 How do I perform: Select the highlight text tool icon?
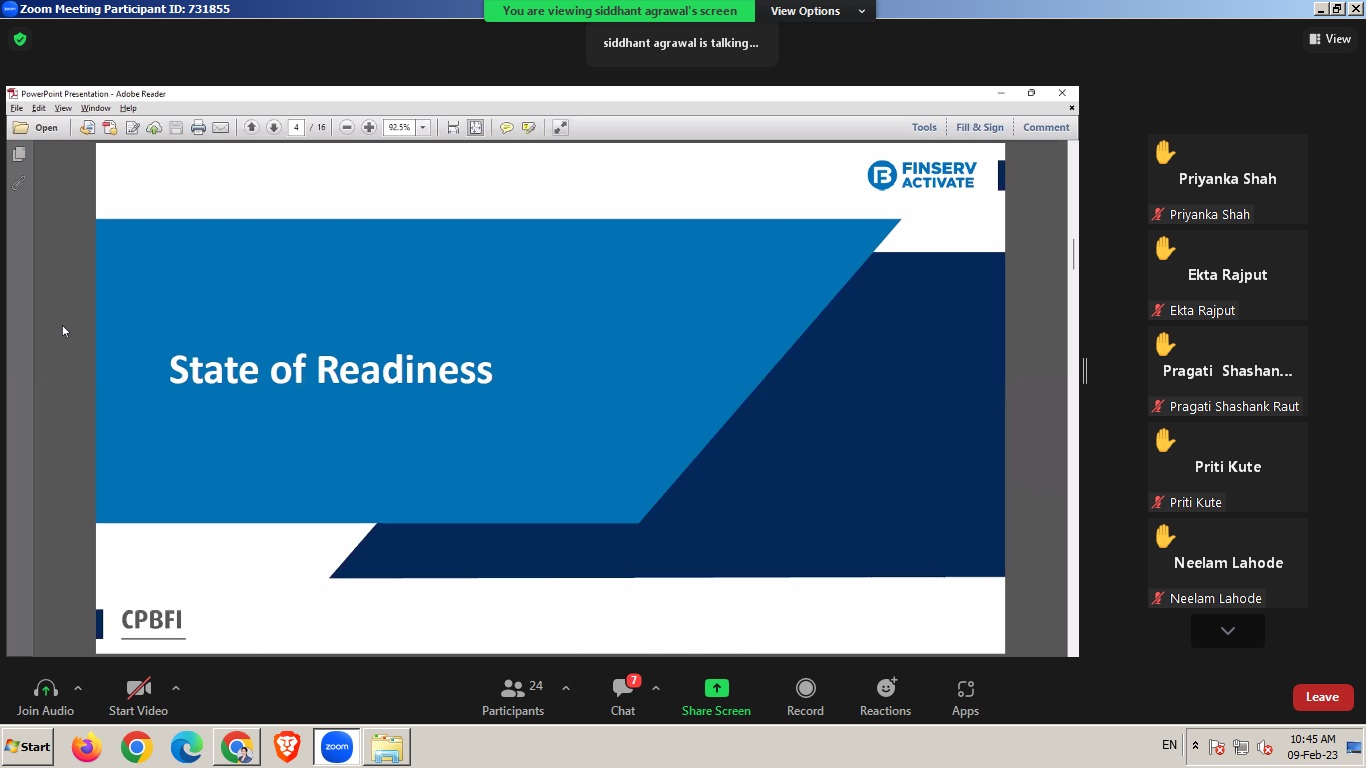pos(529,128)
